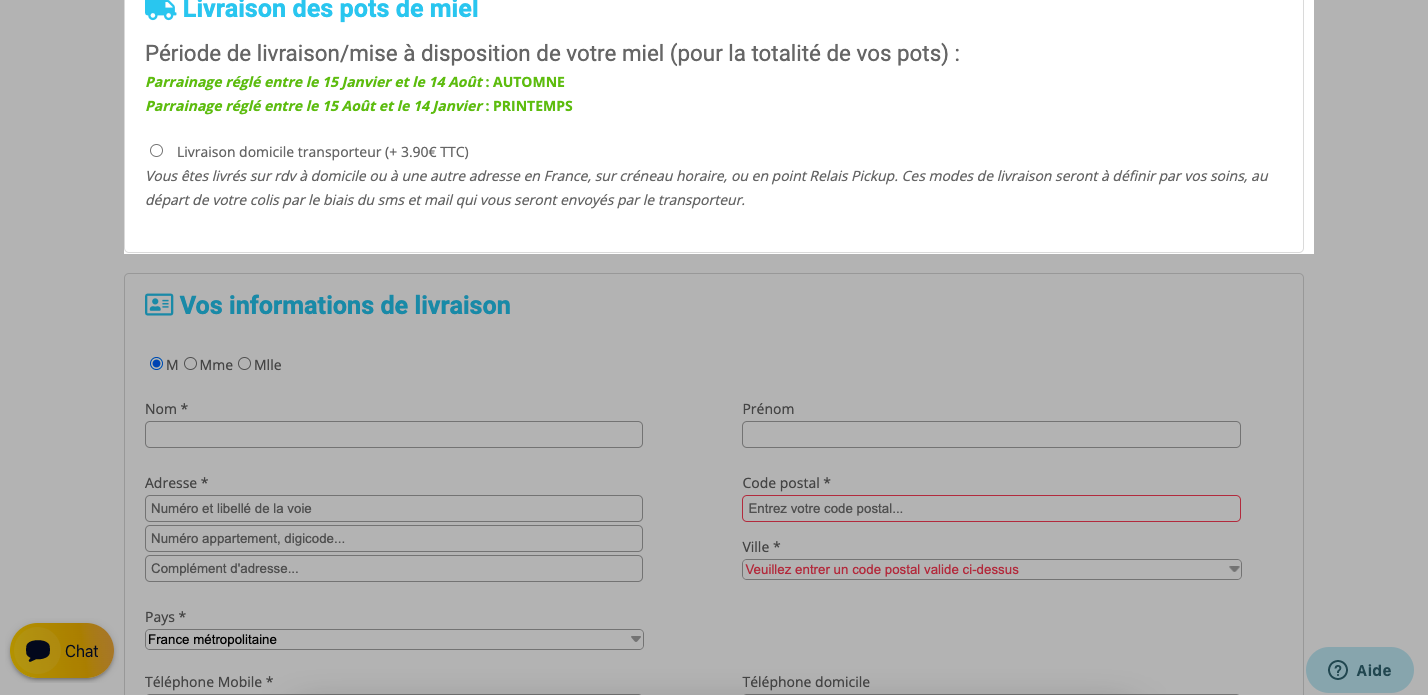Select Livraison domicile transporteur radio option

tap(156, 151)
